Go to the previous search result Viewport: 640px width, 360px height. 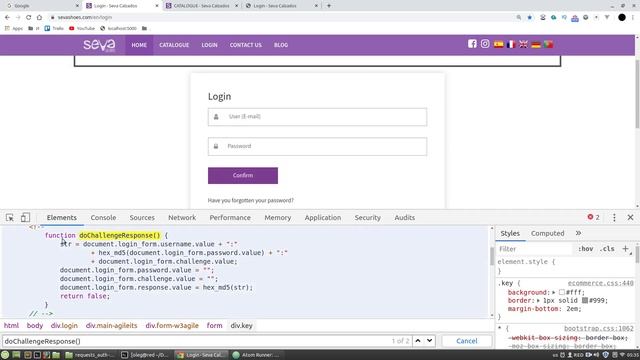tap(418, 340)
